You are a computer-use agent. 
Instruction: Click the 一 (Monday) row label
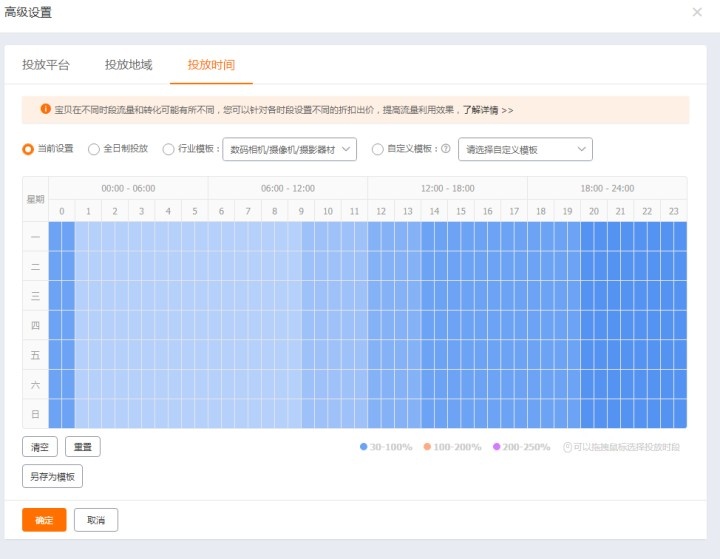tap(35, 237)
